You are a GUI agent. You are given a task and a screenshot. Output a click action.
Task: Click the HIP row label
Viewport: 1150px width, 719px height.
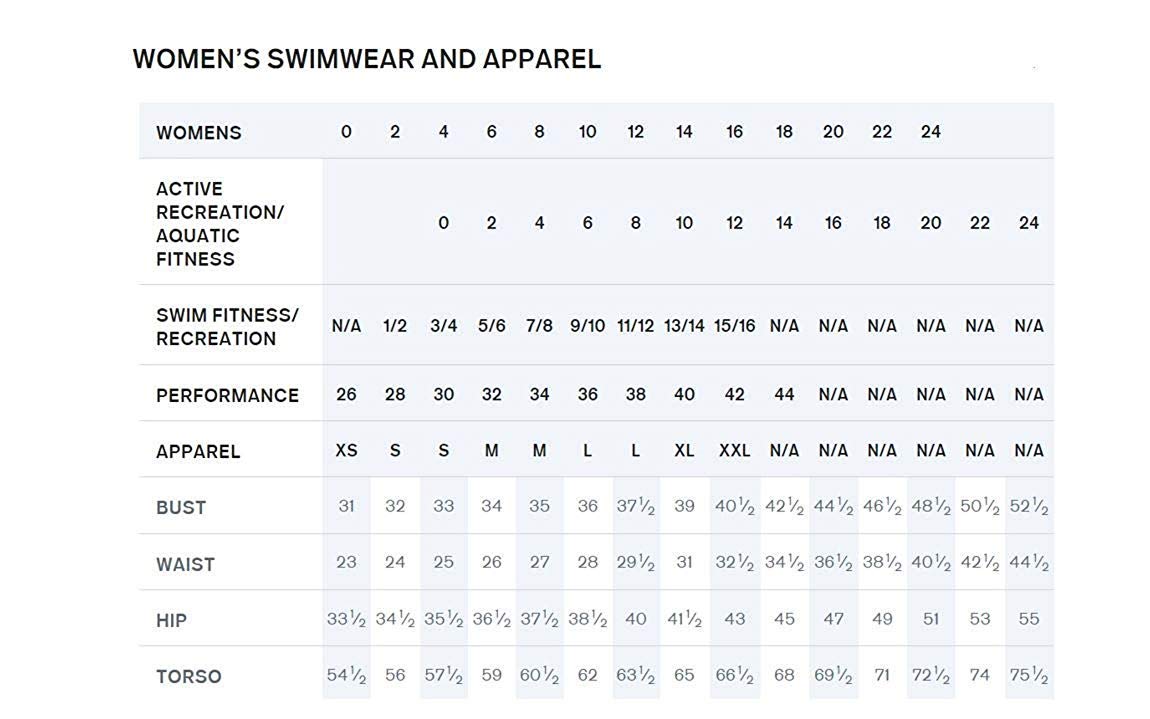(x=171, y=620)
